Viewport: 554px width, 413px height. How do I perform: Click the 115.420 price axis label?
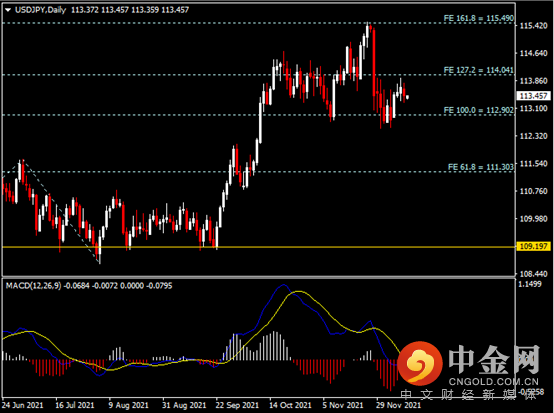tap(534, 26)
